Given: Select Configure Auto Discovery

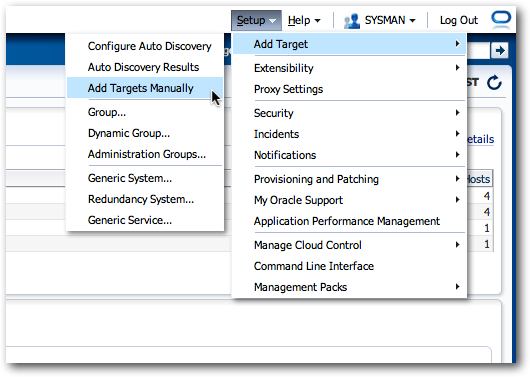Looking at the screenshot, I should point(145,46).
